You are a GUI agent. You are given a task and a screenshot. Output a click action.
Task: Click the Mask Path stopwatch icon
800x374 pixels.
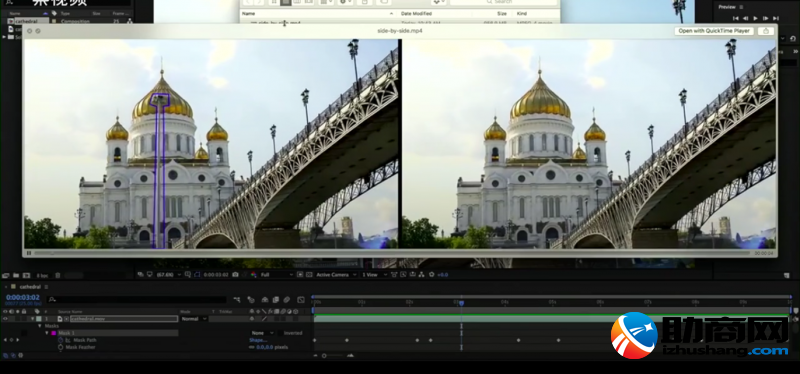tap(60, 340)
